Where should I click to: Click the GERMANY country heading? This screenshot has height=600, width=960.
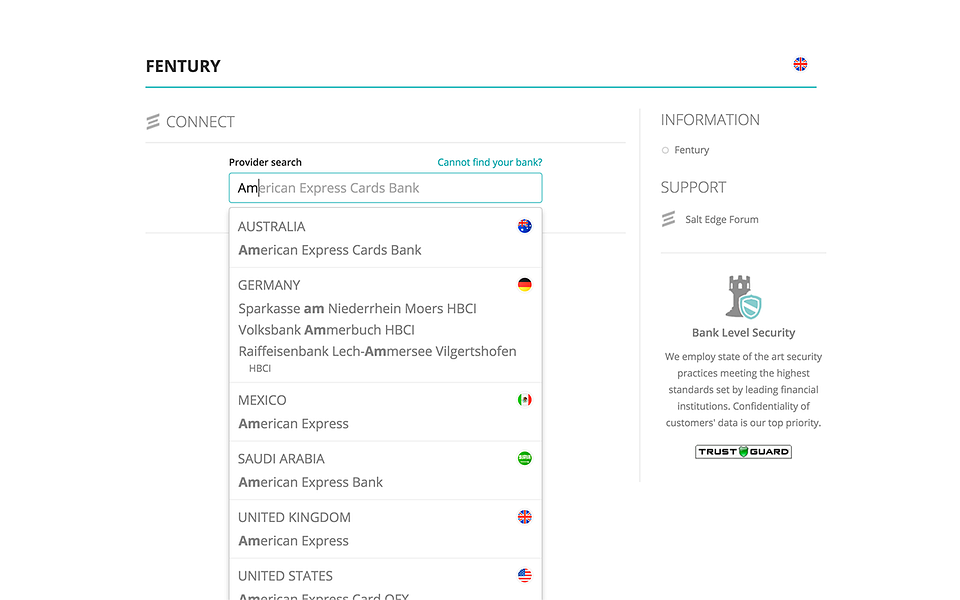(269, 285)
